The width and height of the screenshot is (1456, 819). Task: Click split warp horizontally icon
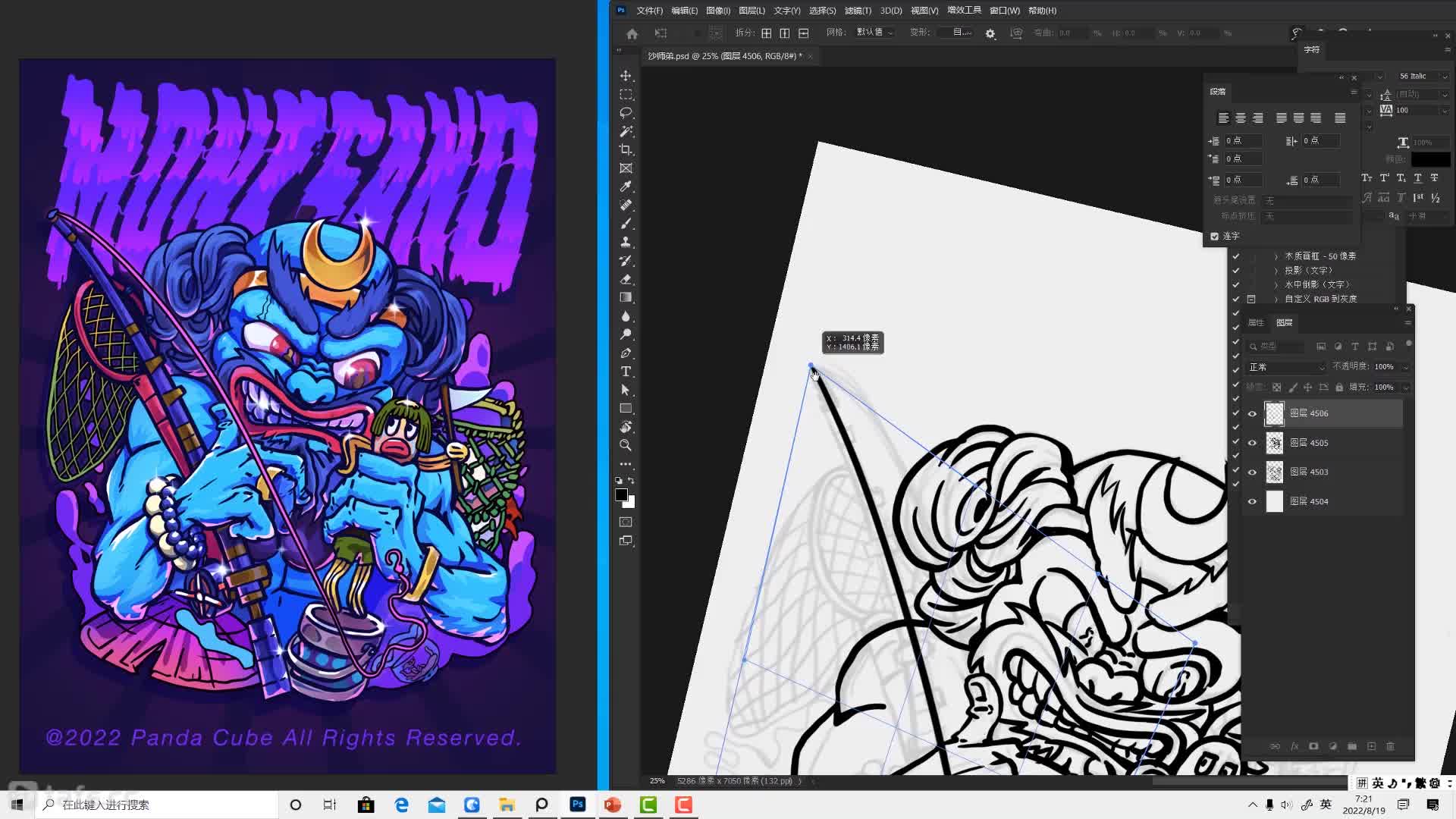point(804,33)
